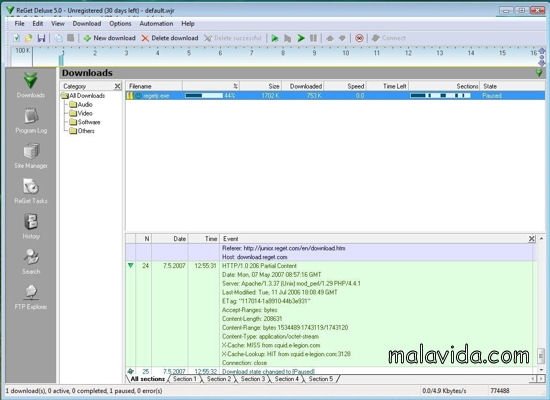Sort downloads by Size column

[260, 86]
